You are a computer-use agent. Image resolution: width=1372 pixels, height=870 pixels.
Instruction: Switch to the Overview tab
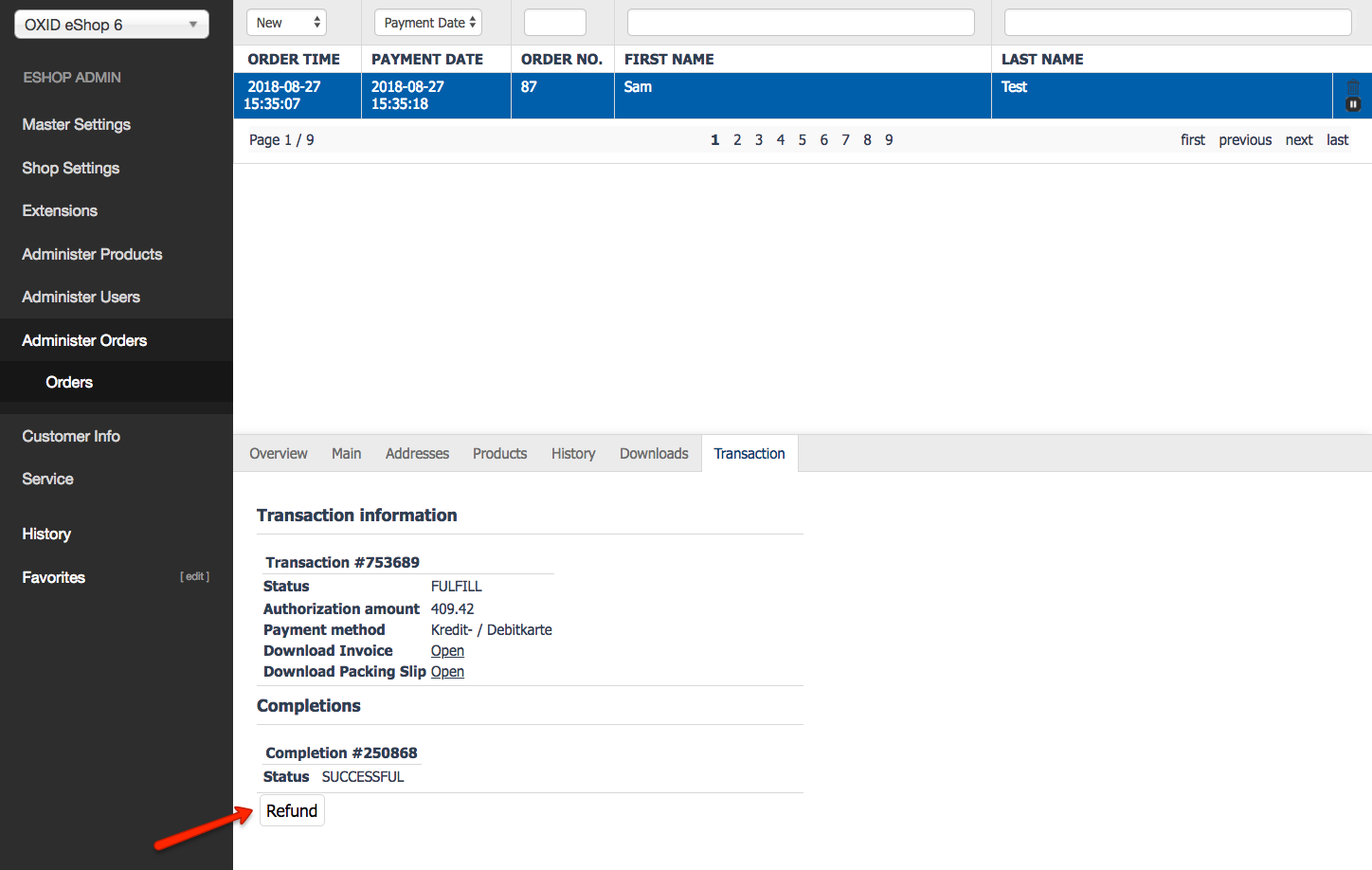278,453
